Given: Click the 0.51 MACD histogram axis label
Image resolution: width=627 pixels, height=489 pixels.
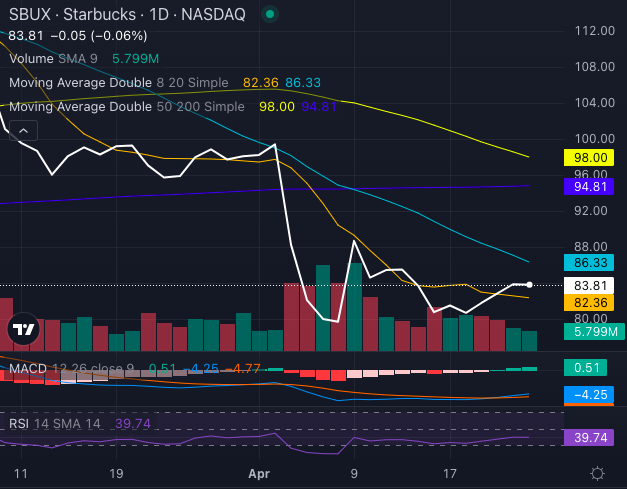Looking at the screenshot, I should coord(585,368).
